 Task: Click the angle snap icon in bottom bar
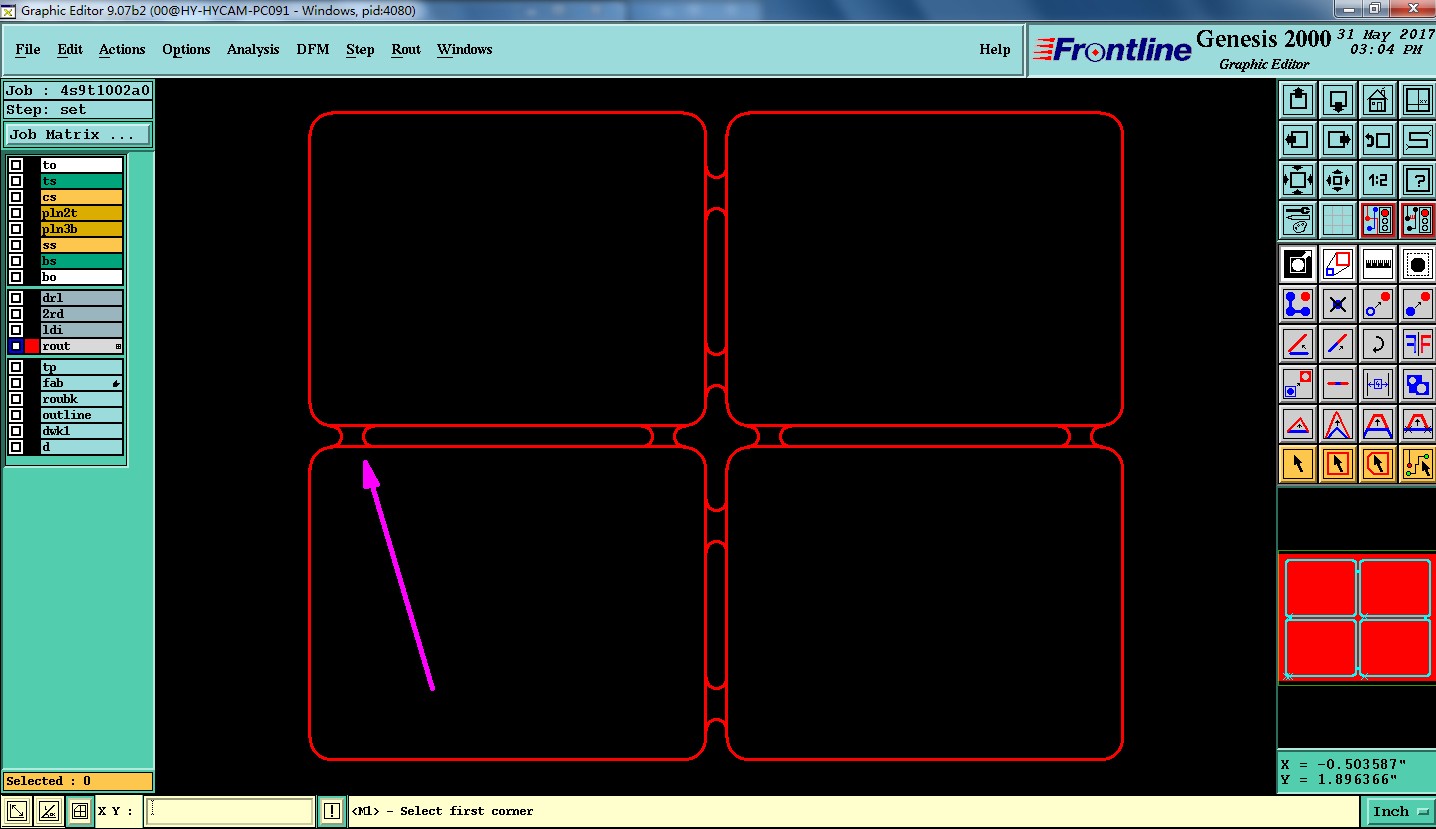[48, 811]
